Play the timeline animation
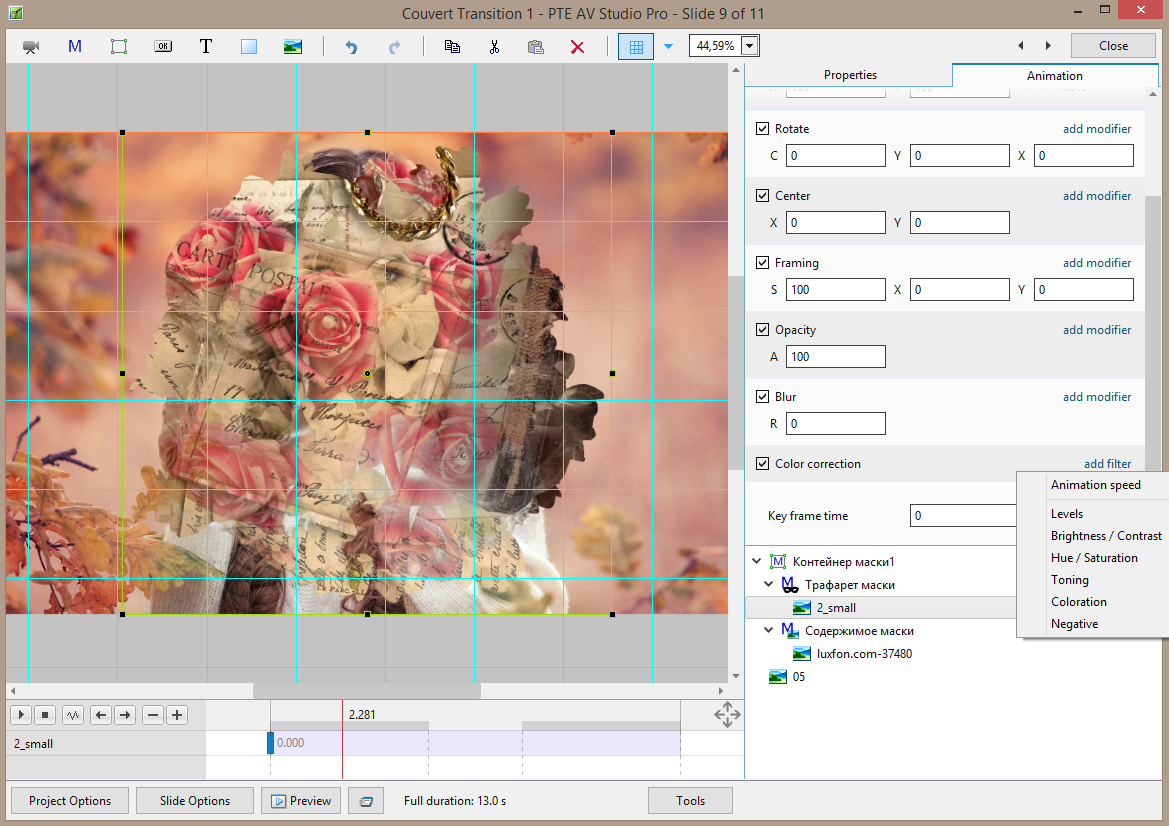The height and width of the screenshot is (826, 1169). (20, 714)
